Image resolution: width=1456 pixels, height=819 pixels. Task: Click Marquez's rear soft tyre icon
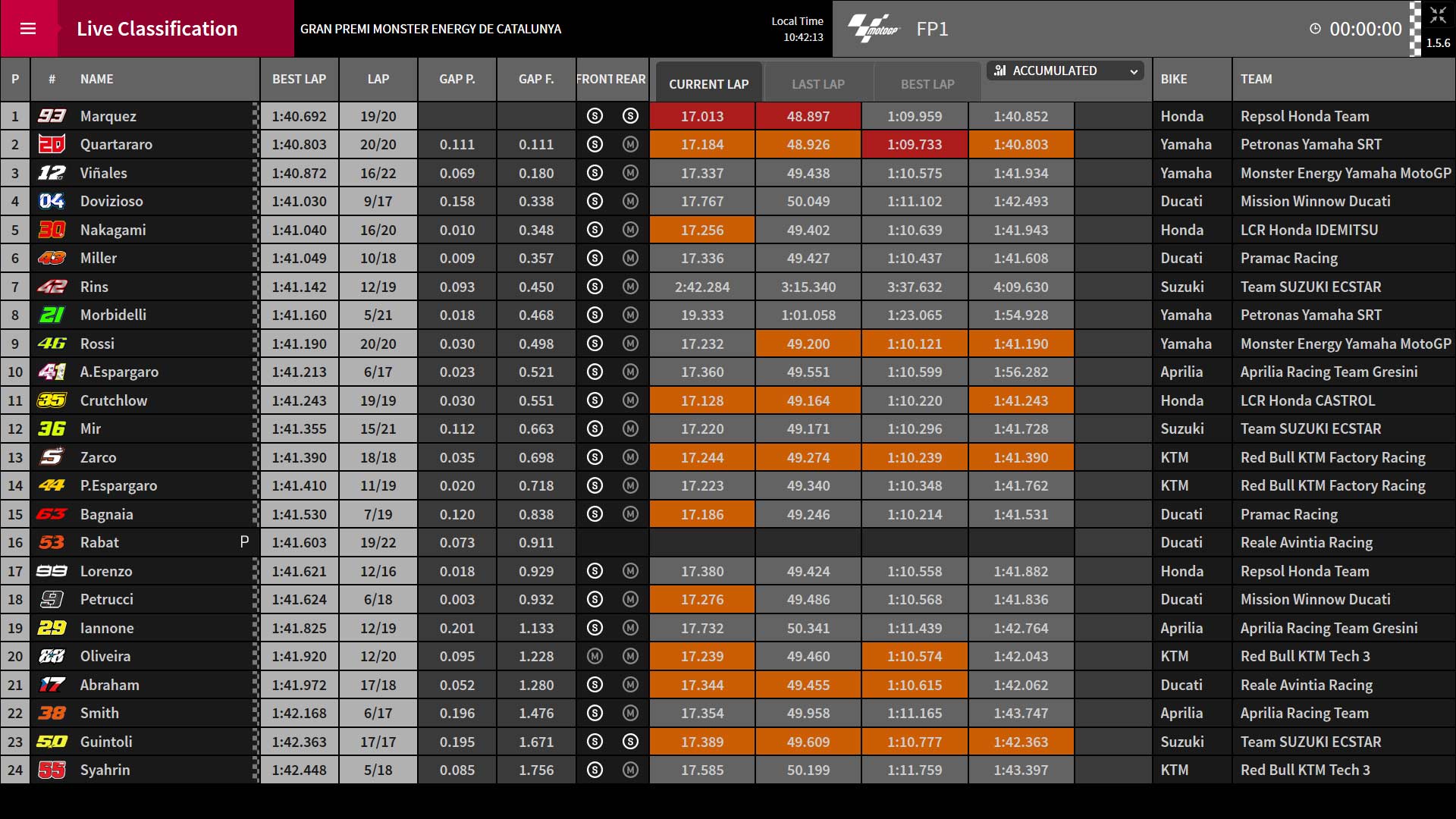630,116
